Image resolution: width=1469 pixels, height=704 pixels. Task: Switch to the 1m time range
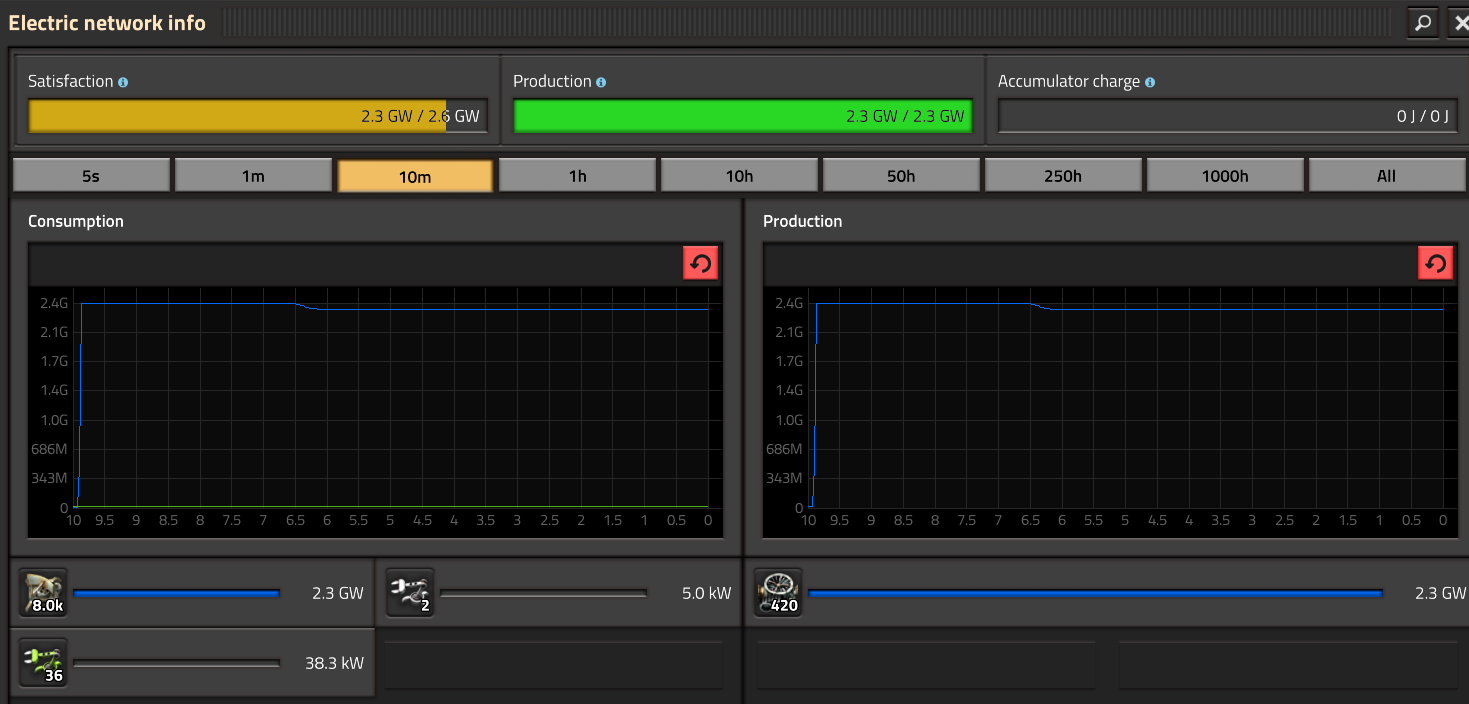coord(253,176)
